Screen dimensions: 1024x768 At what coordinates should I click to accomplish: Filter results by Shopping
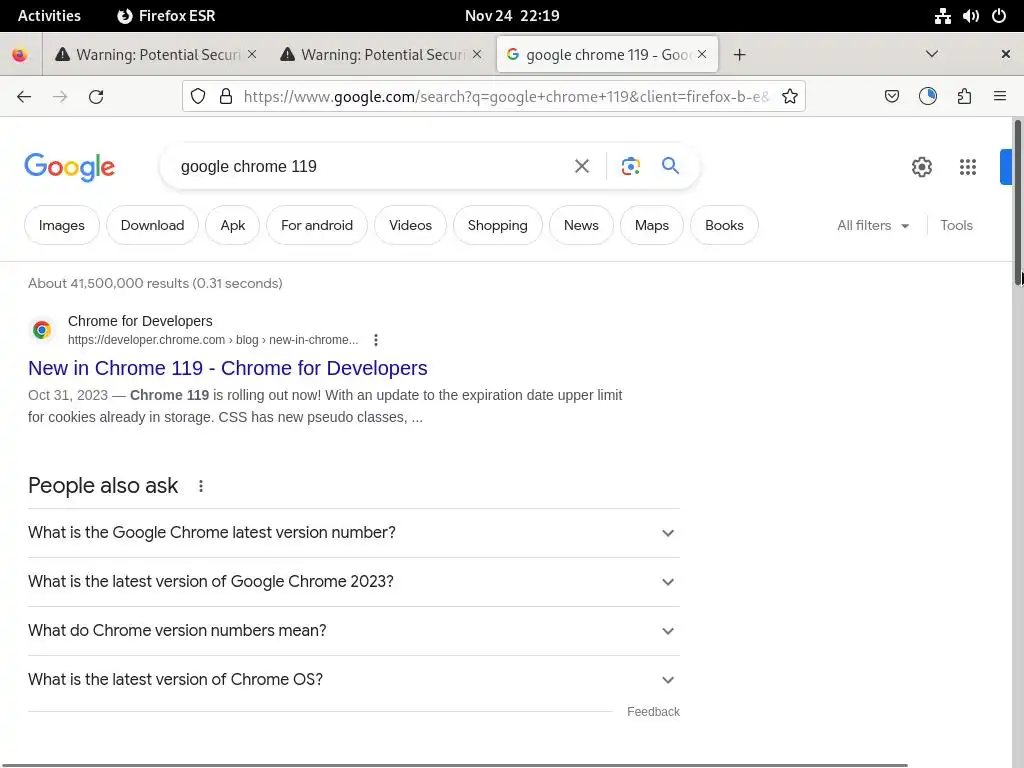(x=498, y=225)
